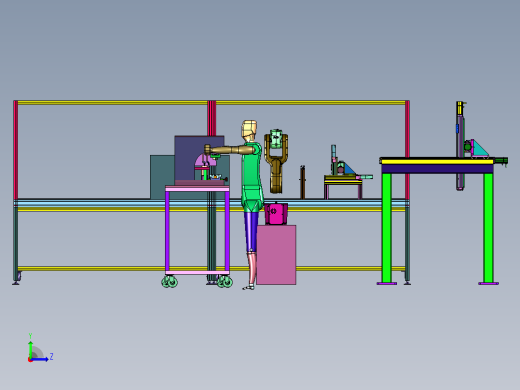Viewport: 520px width, 390px height.
Task: Click the mannequin's blue-purple thigh
Action: [x=251, y=232]
